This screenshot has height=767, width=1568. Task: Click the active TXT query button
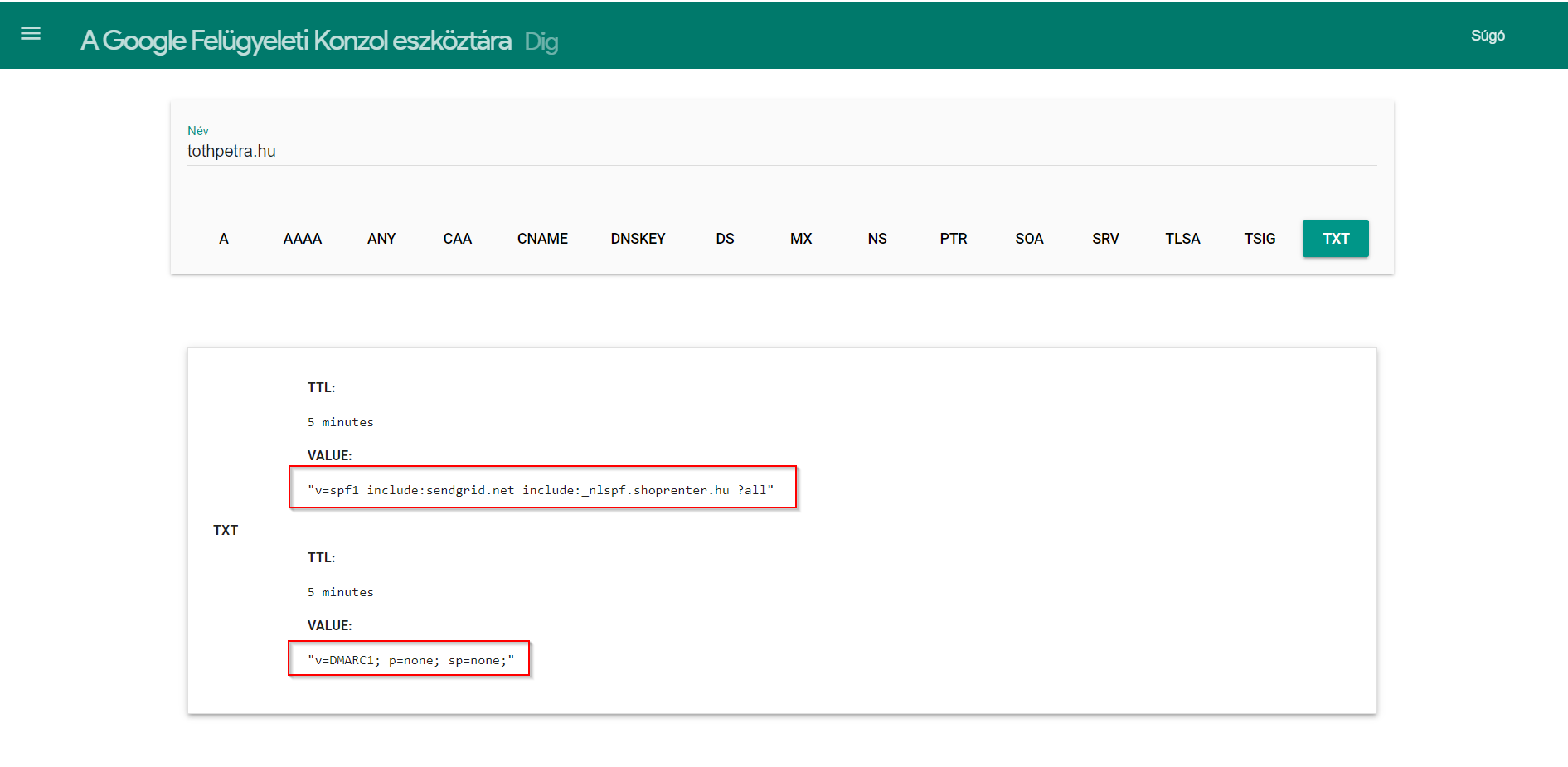click(x=1336, y=239)
